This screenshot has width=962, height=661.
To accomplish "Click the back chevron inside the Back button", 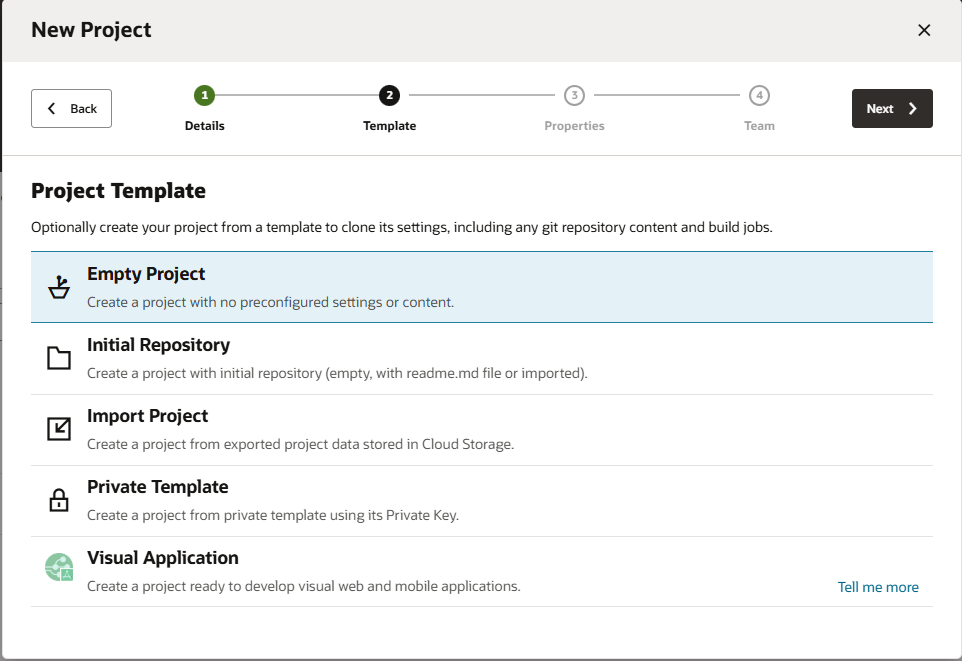I will tap(52, 108).
